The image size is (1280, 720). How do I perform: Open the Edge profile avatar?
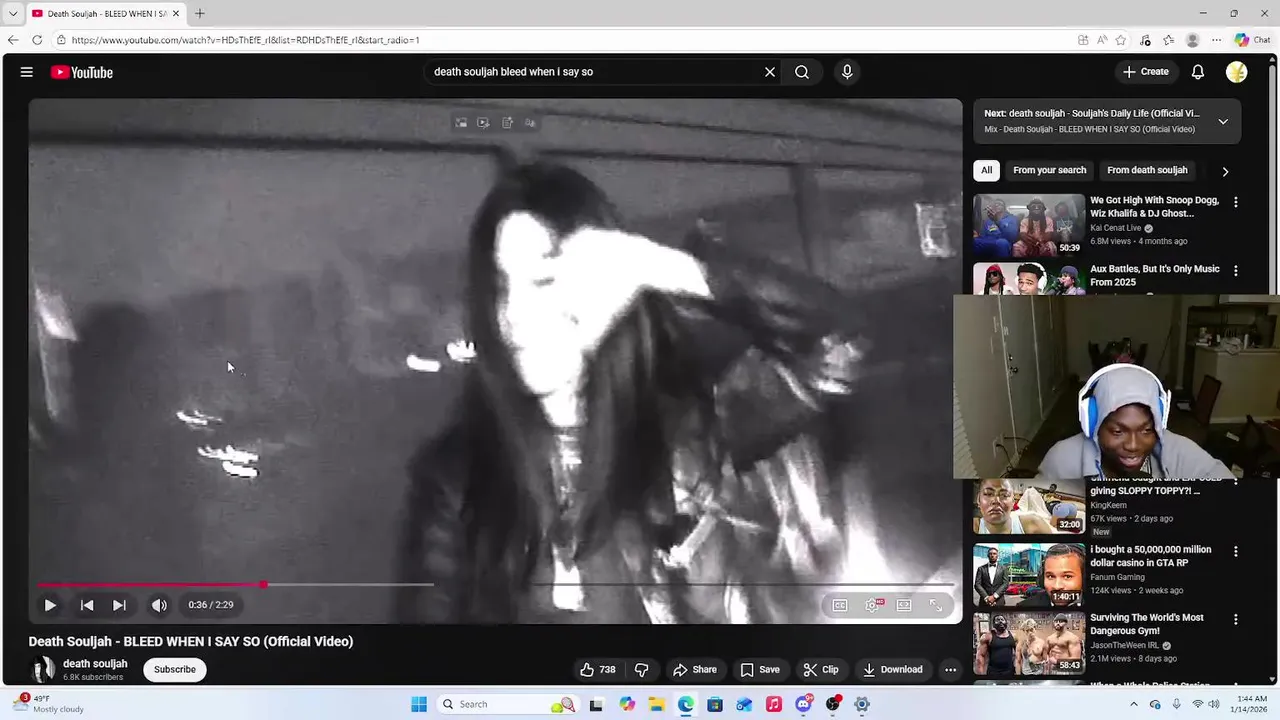pyautogui.click(x=1192, y=40)
